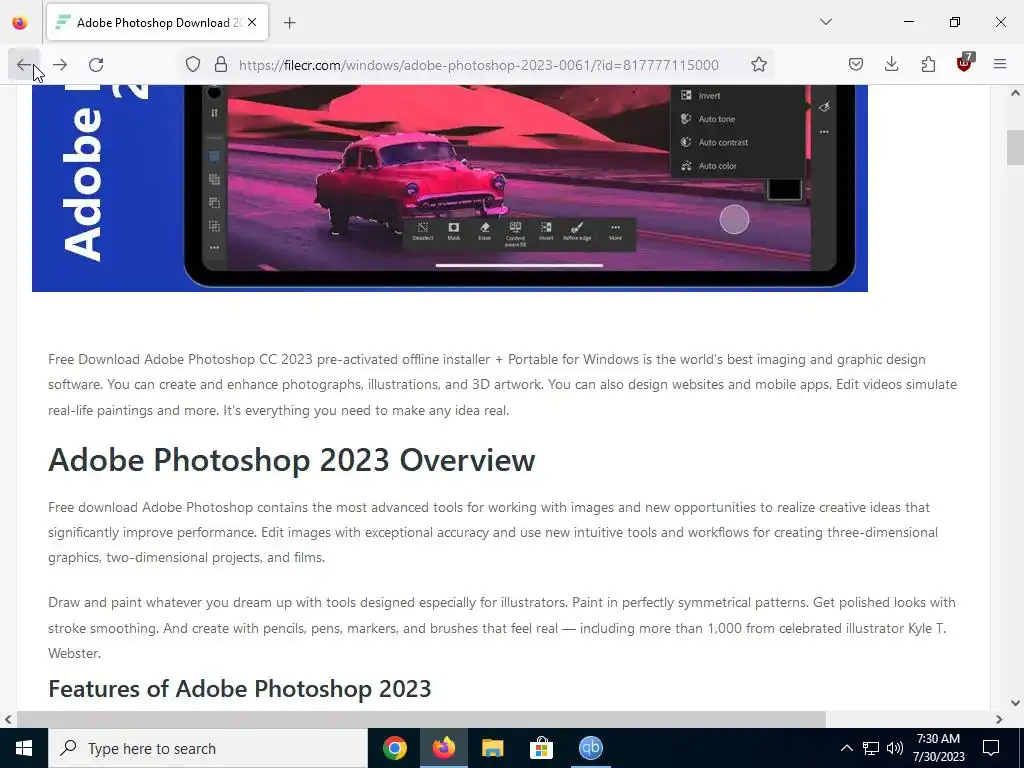Click the Photoshop car preview banner image

coord(449,188)
